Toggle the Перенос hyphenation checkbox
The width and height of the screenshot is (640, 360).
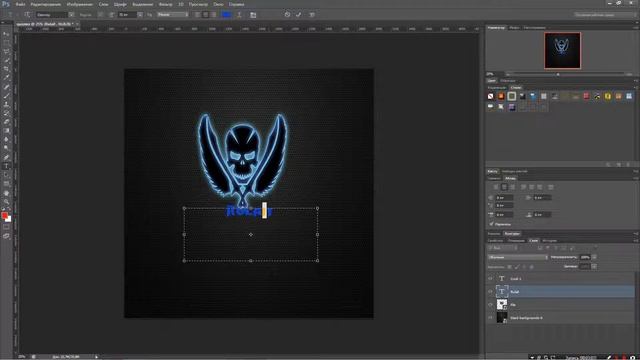click(x=491, y=224)
